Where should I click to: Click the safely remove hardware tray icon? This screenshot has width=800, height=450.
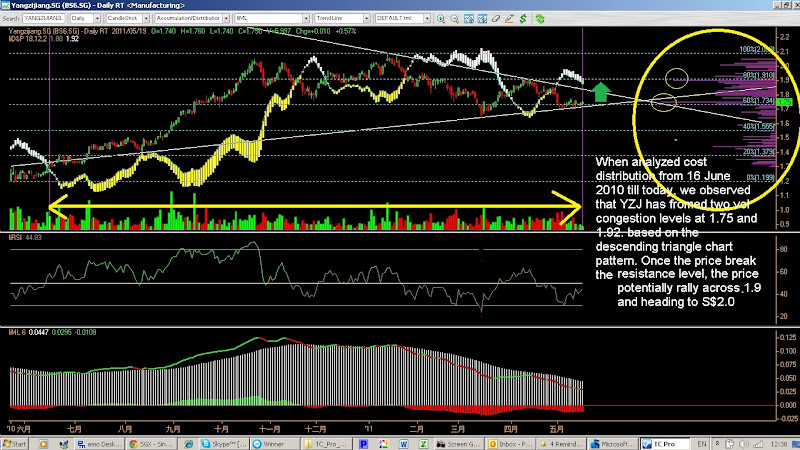(730, 444)
